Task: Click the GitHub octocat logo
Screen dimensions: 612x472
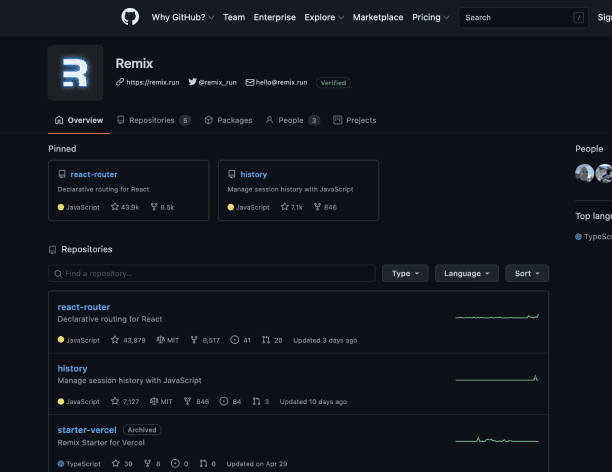Action: 130,17
